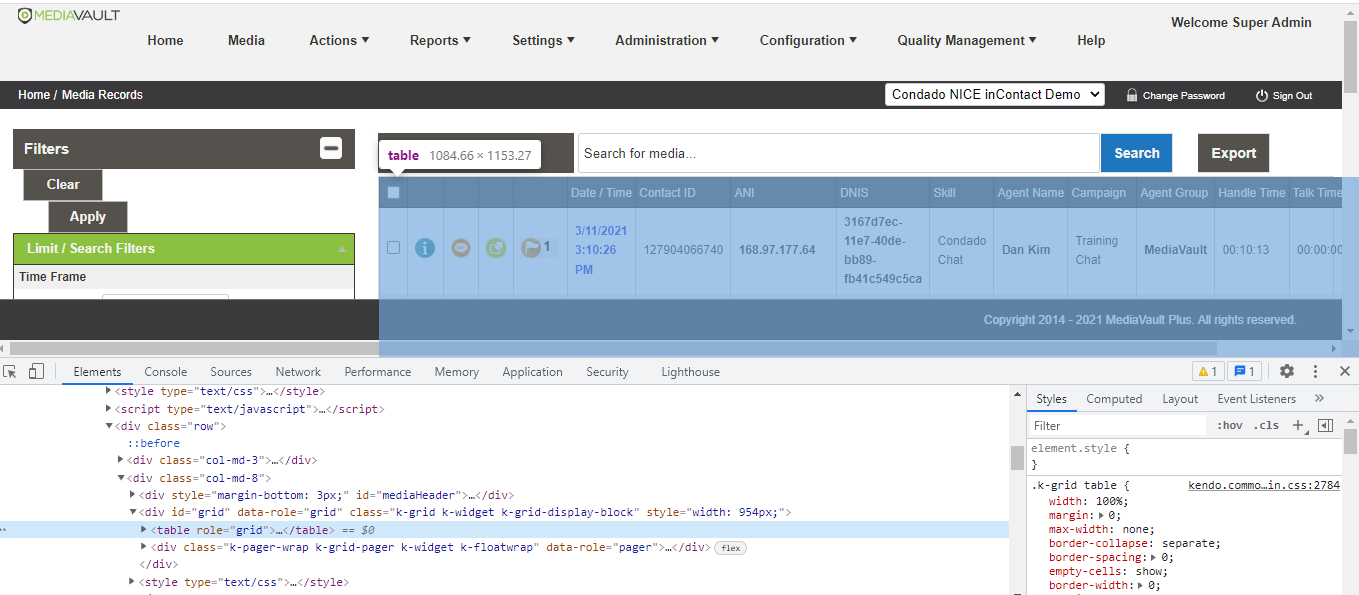Switch to the Lighthouse tab
Image resolution: width=1359 pixels, height=595 pixels.
click(690, 371)
